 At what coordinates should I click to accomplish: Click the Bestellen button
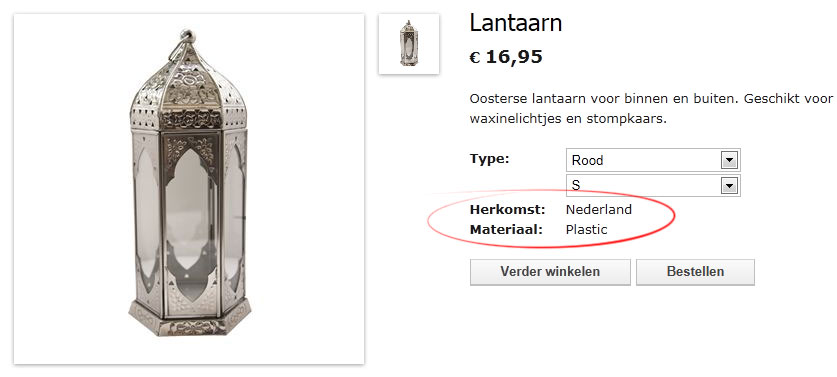(695, 272)
